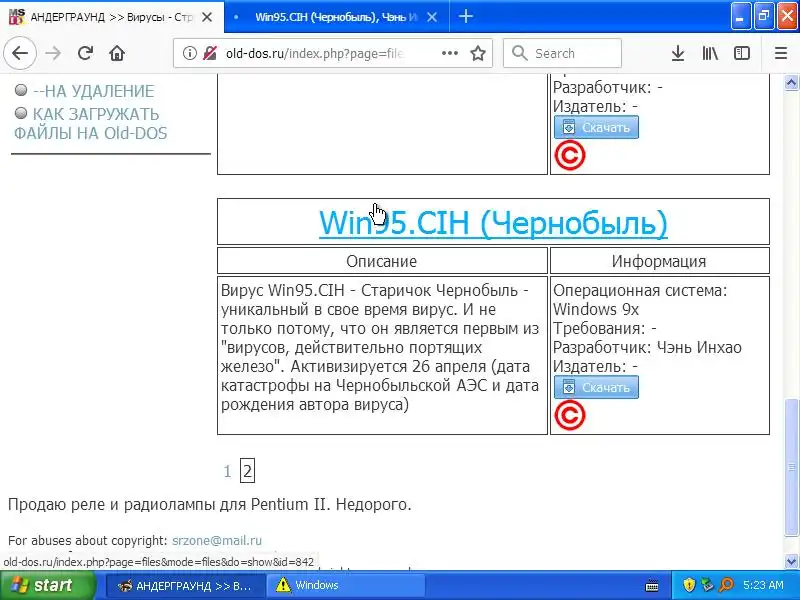Go to page 1 of the list

click(228, 471)
